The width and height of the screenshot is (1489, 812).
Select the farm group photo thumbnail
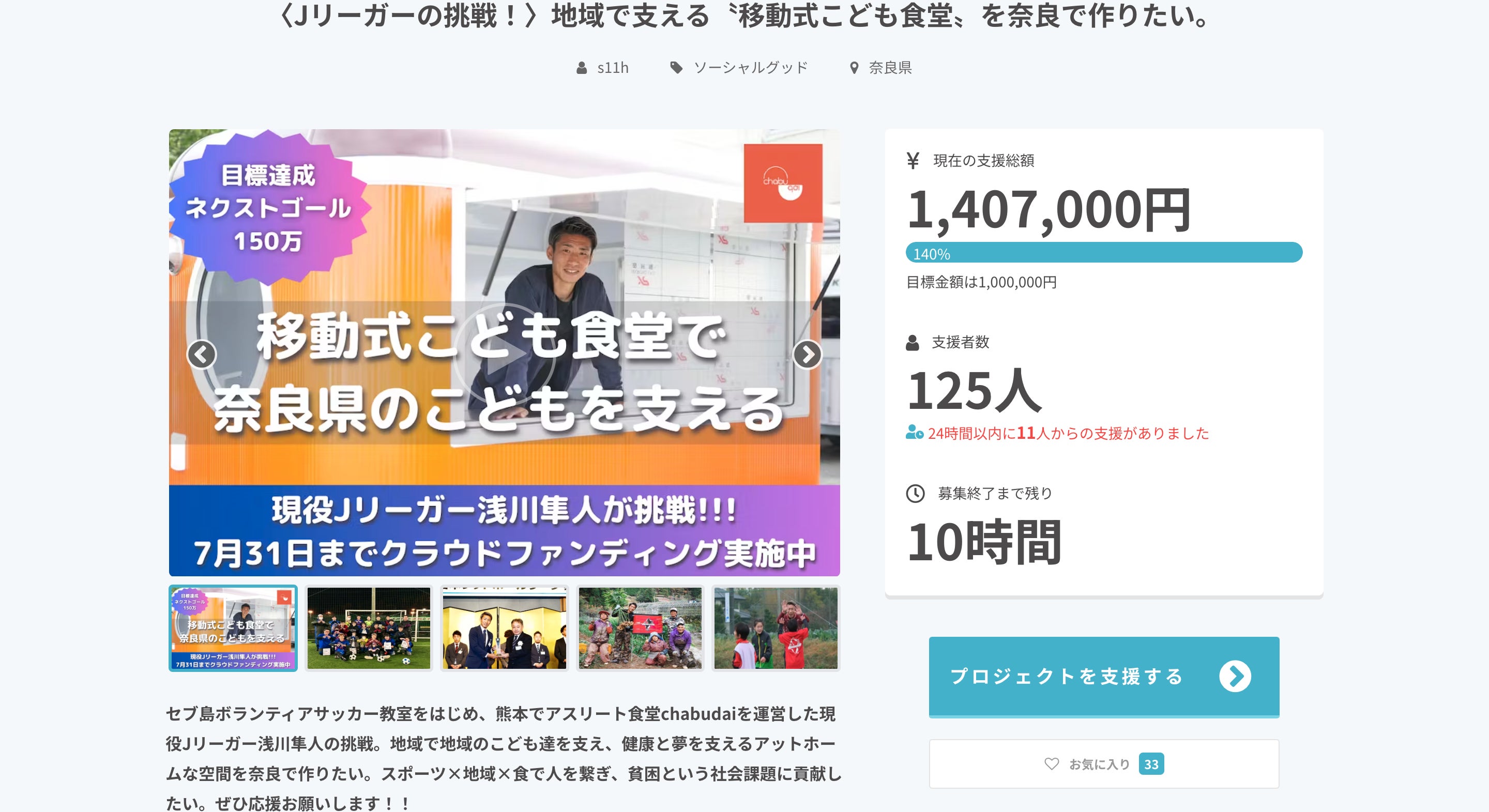641,628
